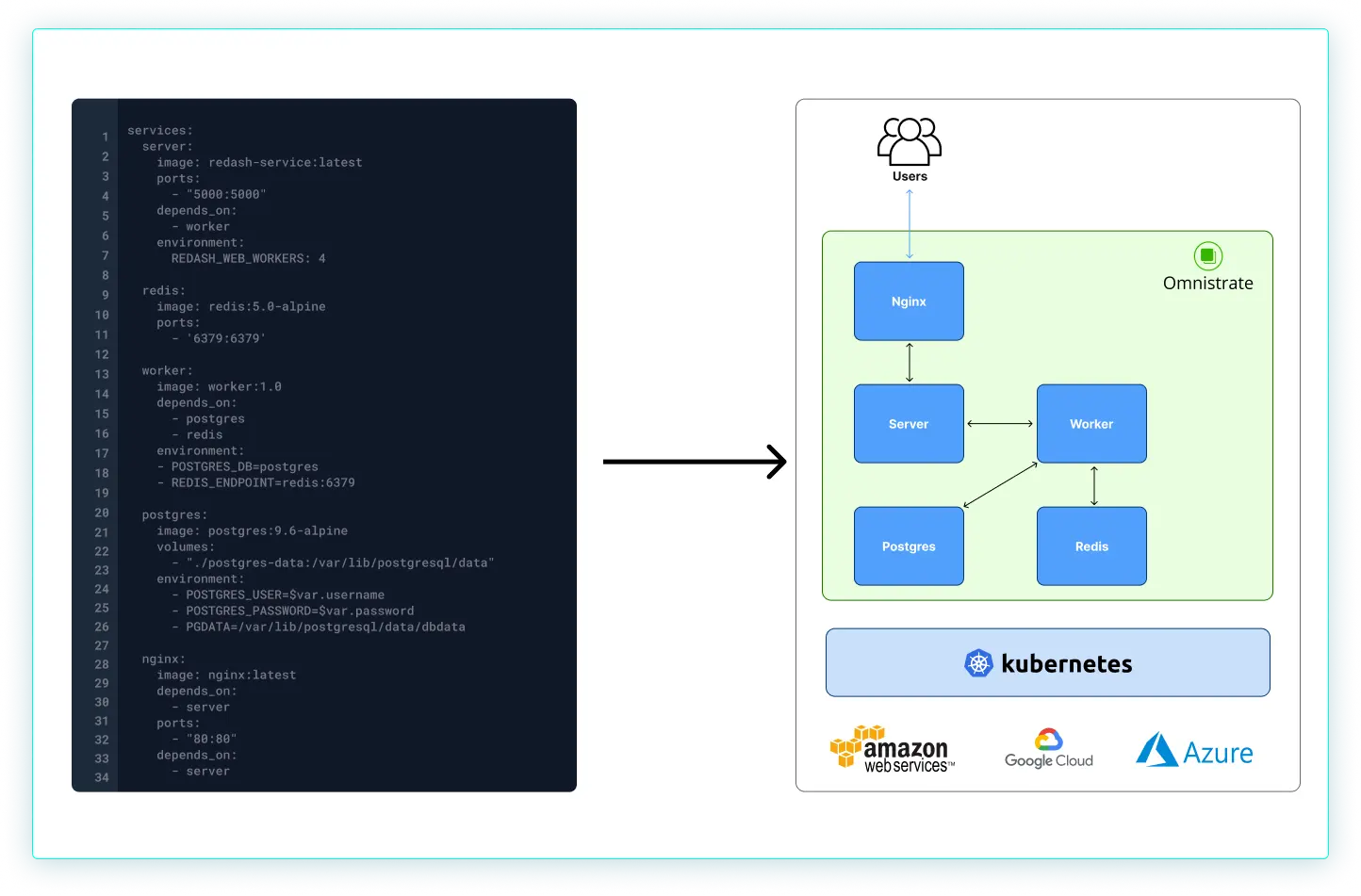This screenshot has width=1361, height=896.
Task: Select the Redis box in the diagram
Action: [1091, 546]
